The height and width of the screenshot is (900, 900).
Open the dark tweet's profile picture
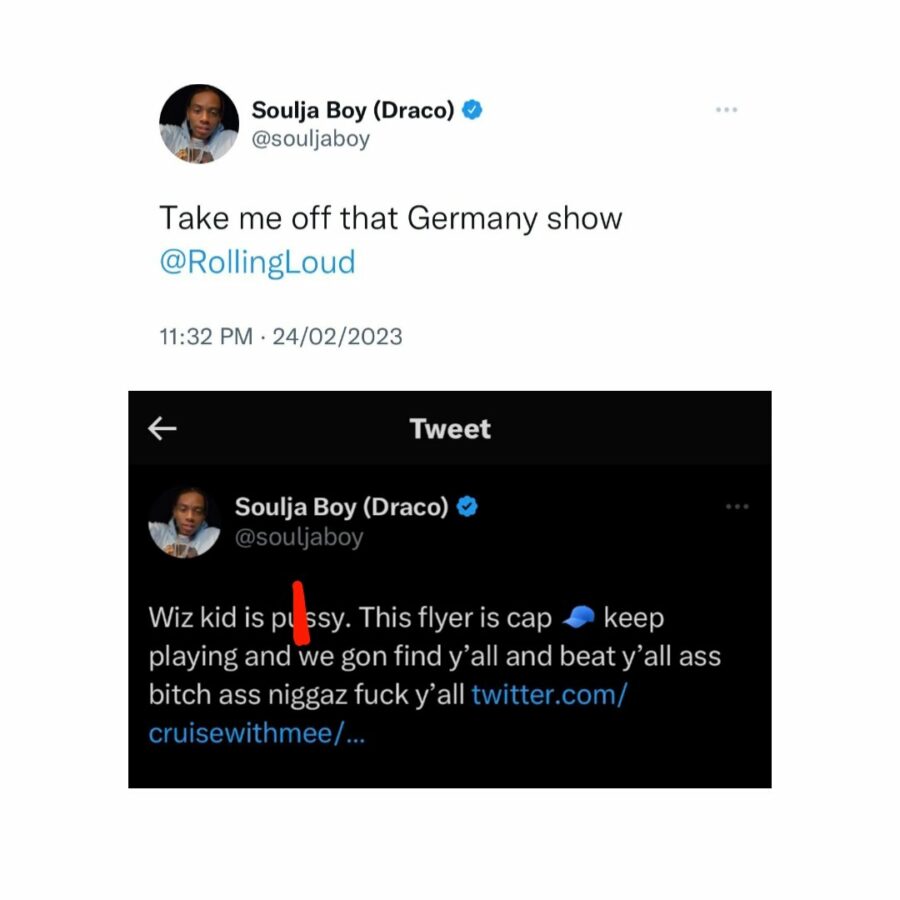point(184,522)
